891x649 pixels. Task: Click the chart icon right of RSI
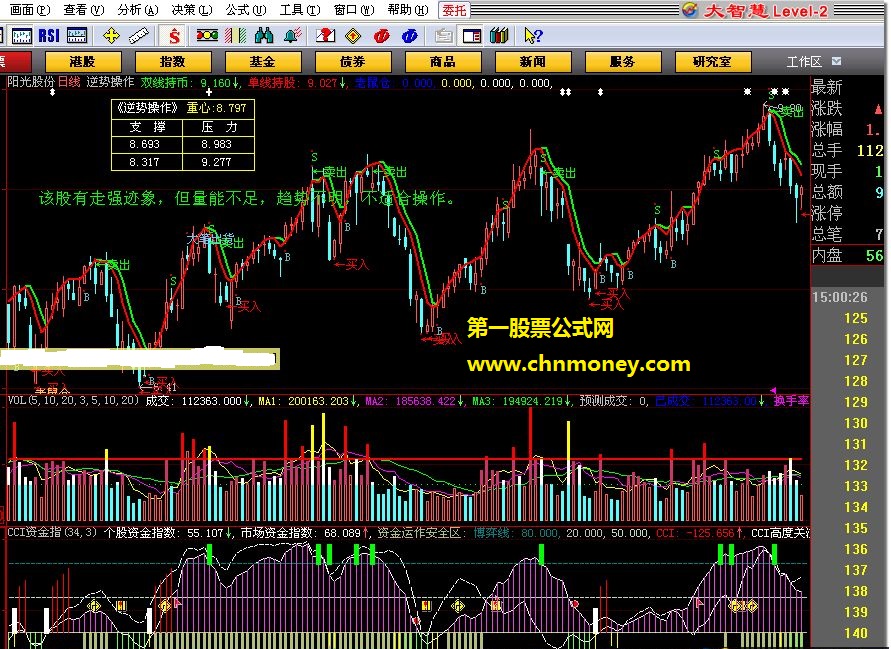(77, 36)
